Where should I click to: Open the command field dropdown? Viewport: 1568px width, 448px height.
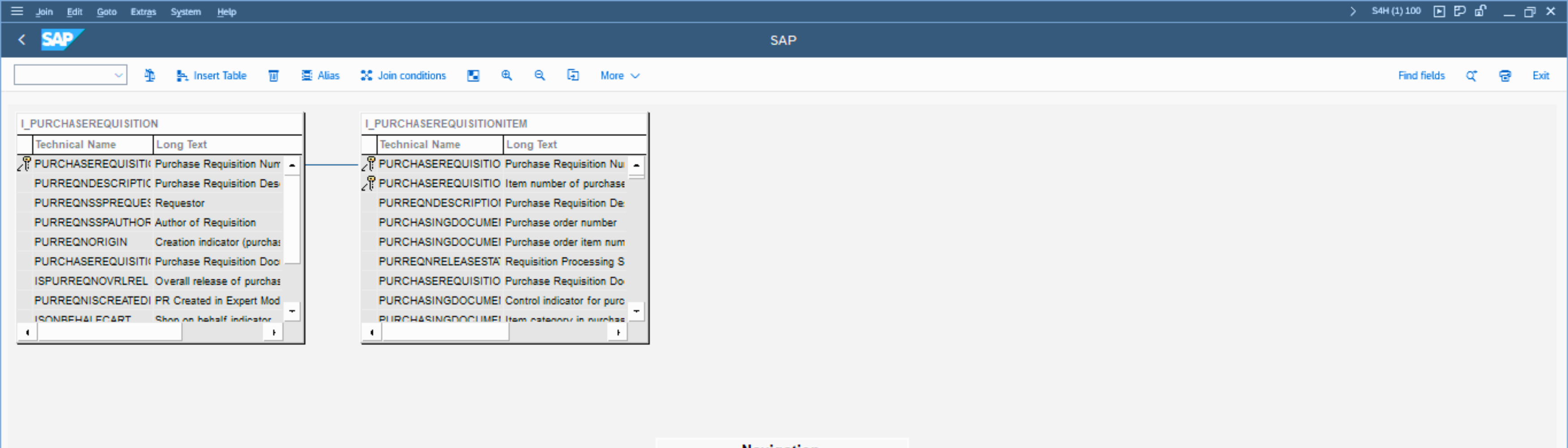pyautogui.click(x=118, y=75)
